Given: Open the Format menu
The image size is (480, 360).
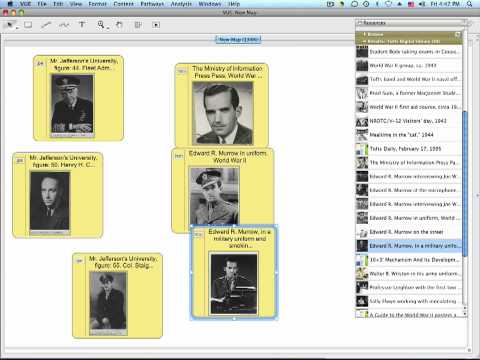Looking at the screenshot, I should pos(97,4).
